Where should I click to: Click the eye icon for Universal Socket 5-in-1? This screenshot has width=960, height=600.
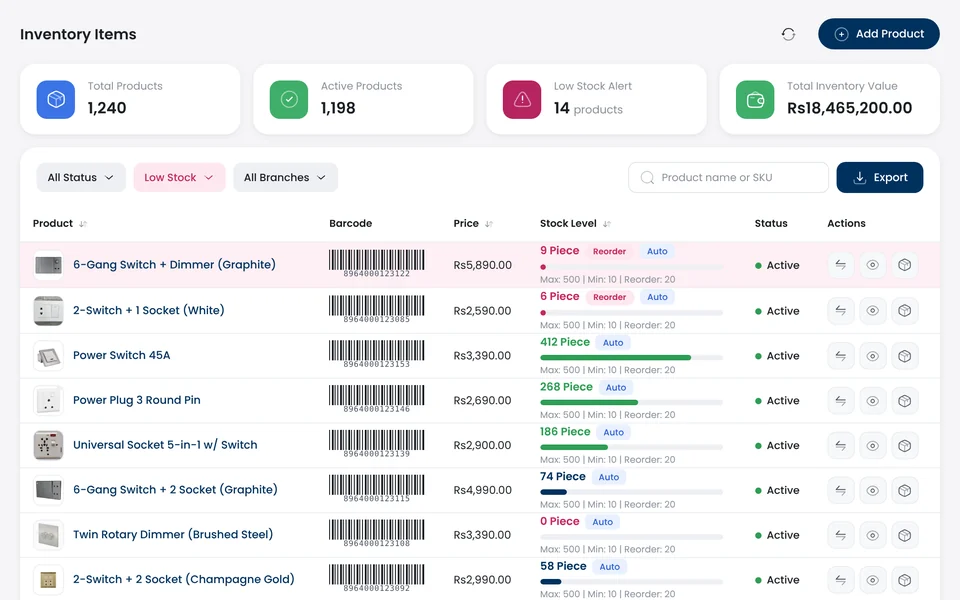tap(872, 446)
